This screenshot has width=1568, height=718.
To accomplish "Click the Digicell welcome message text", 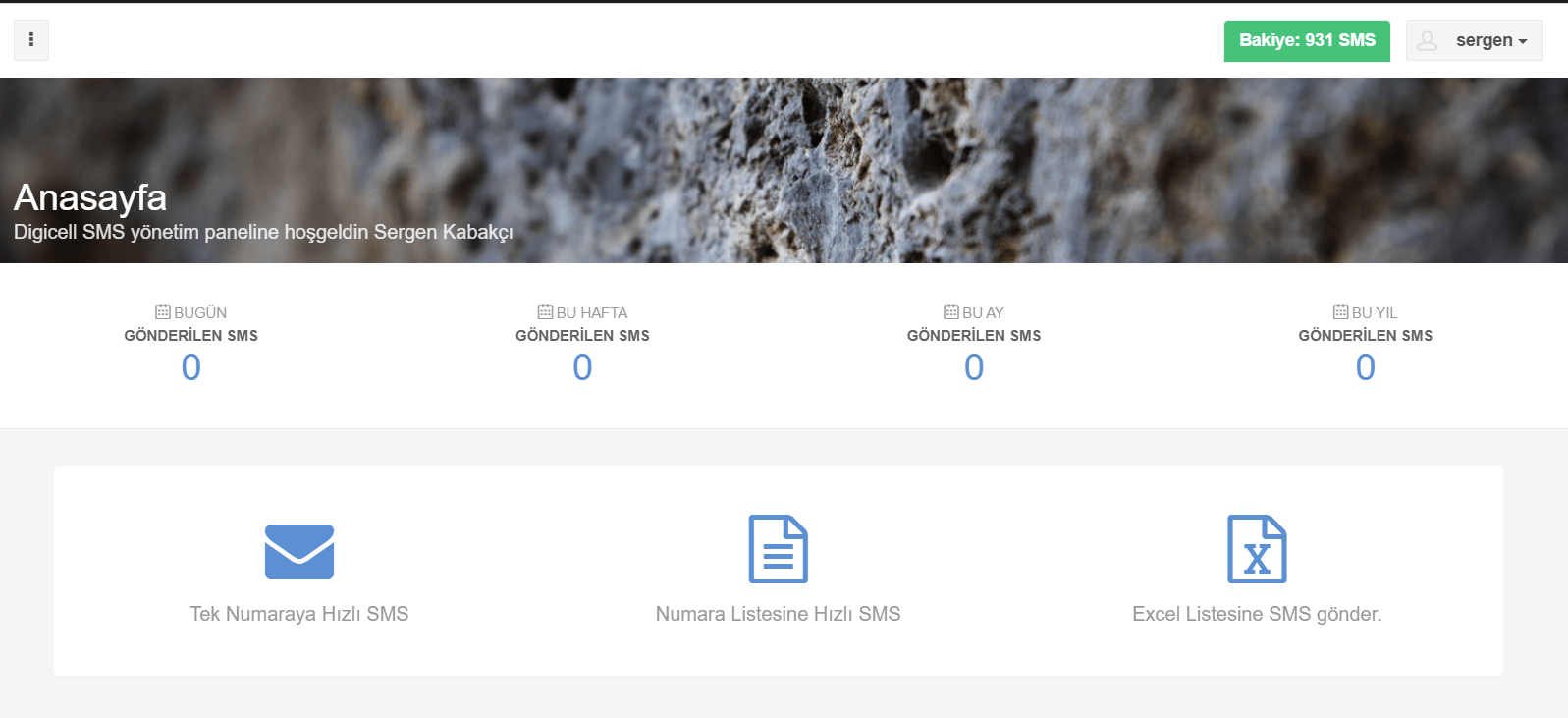I will pyautogui.click(x=263, y=232).
